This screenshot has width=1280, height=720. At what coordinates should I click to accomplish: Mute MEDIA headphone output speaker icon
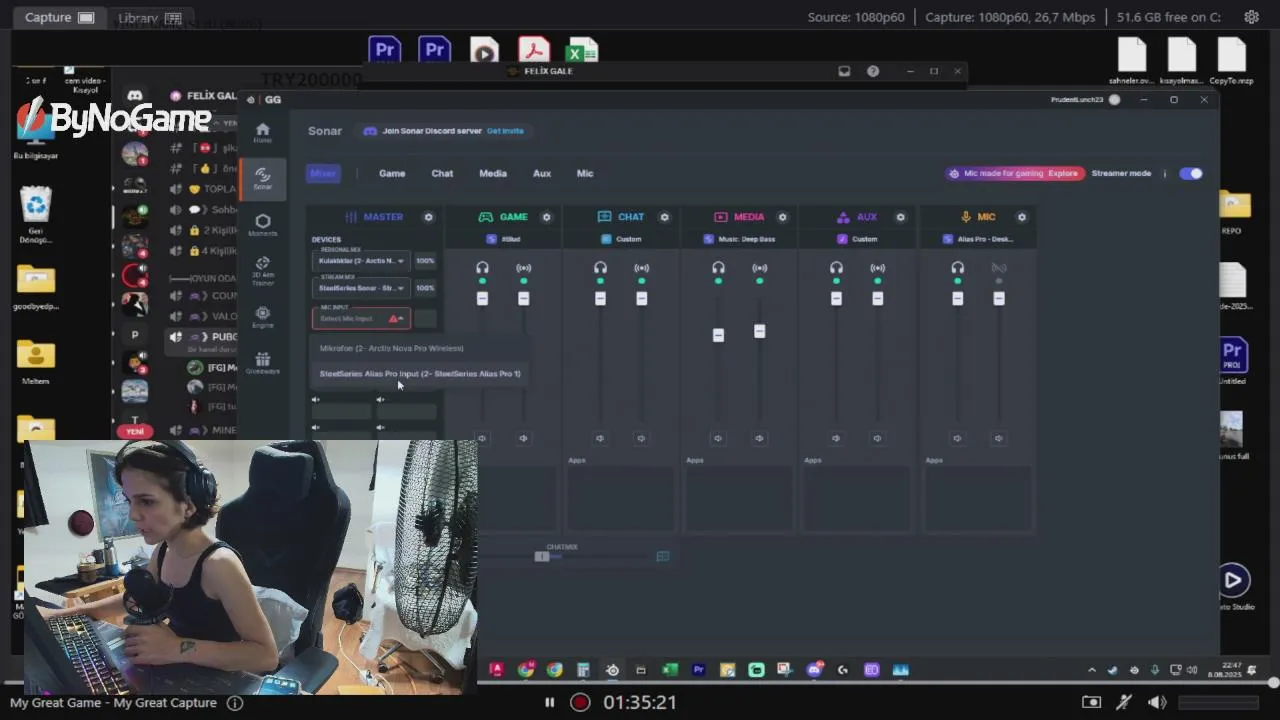[x=718, y=438]
